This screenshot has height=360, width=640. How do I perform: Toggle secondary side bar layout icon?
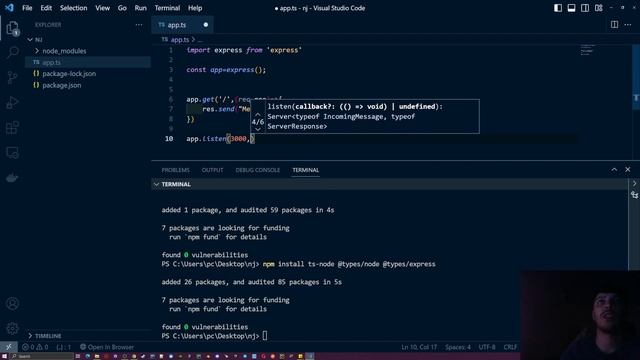point(585,8)
